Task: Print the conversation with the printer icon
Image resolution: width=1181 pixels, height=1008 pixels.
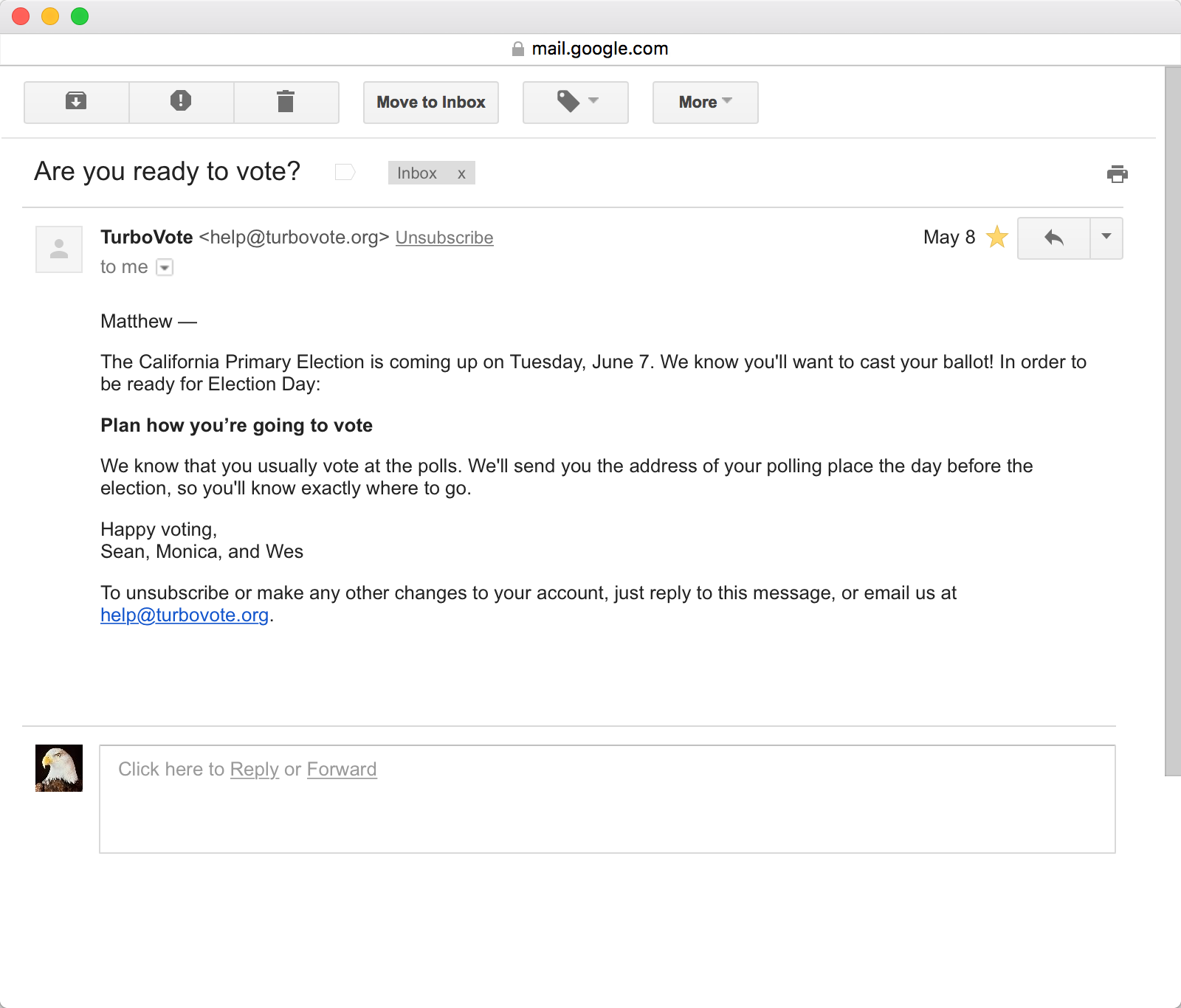Action: pos(1118,174)
